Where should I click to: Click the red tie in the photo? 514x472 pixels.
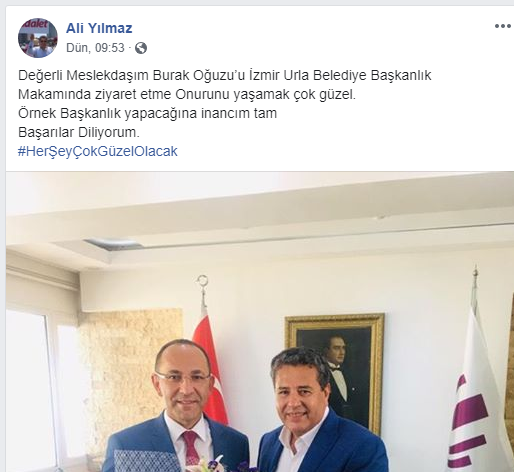pos(191,447)
